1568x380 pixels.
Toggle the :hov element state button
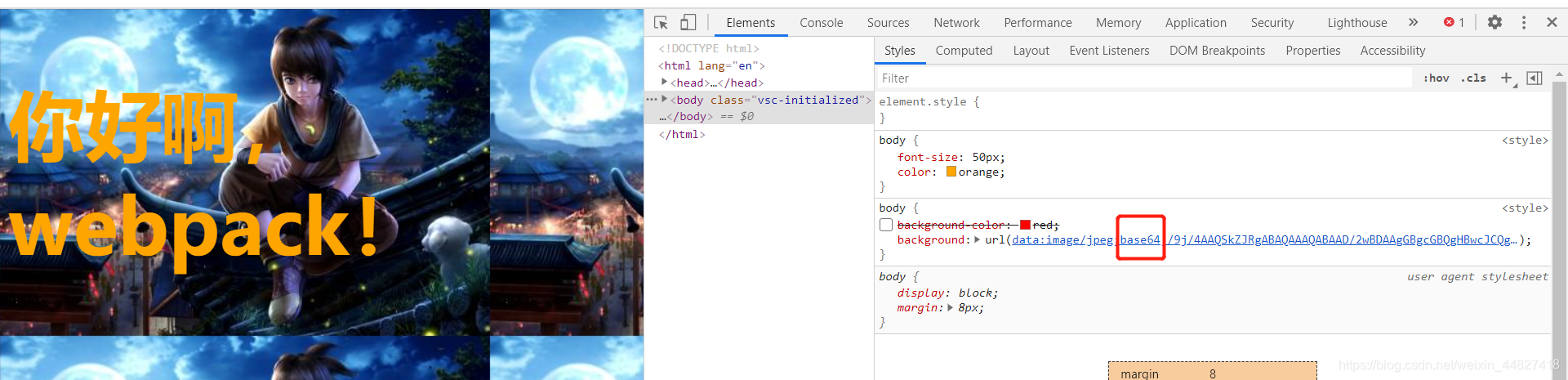[x=1436, y=78]
